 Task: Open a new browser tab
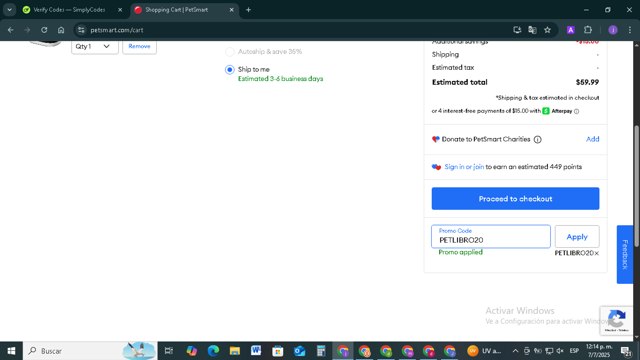[x=248, y=9]
